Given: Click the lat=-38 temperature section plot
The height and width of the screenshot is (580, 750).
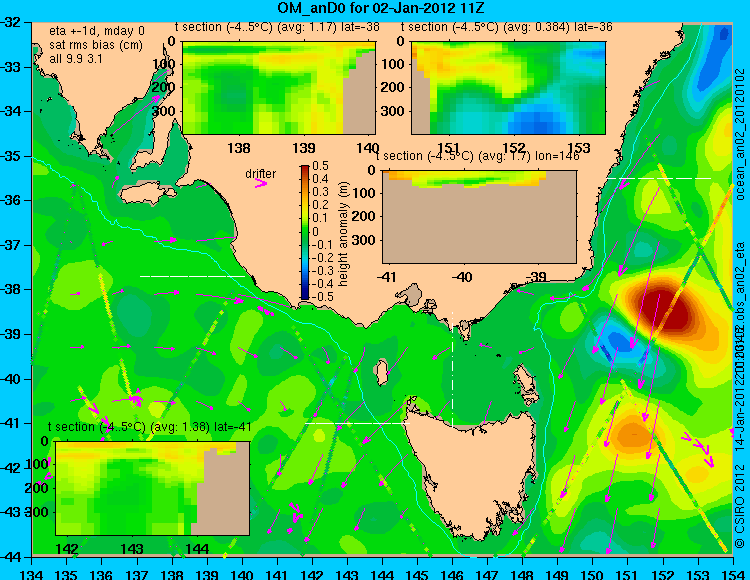Looking at the screenshot, I should click(279, 88).
